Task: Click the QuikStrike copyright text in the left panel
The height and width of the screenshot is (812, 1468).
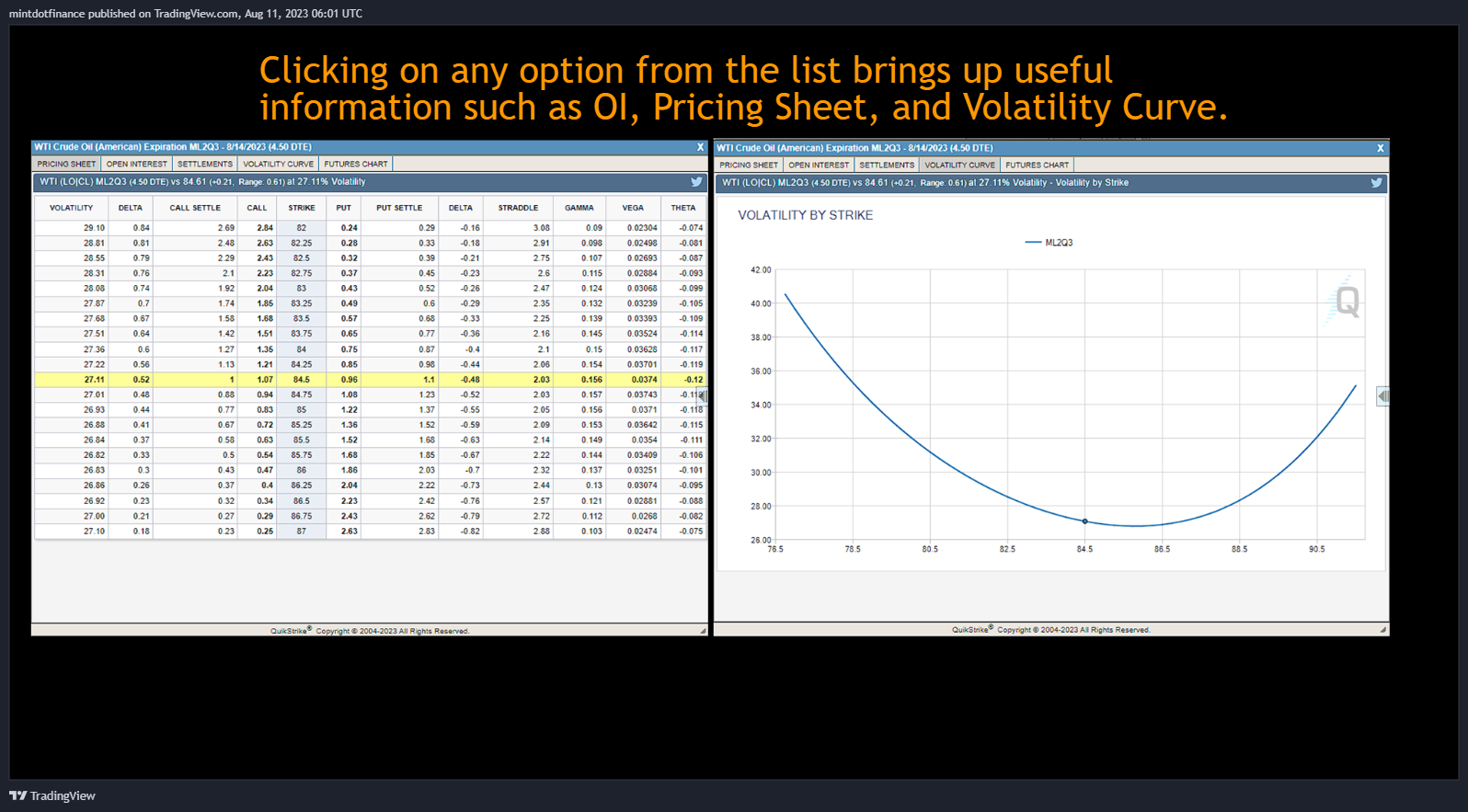Action: pyautogui.click(x=370, y=631)
